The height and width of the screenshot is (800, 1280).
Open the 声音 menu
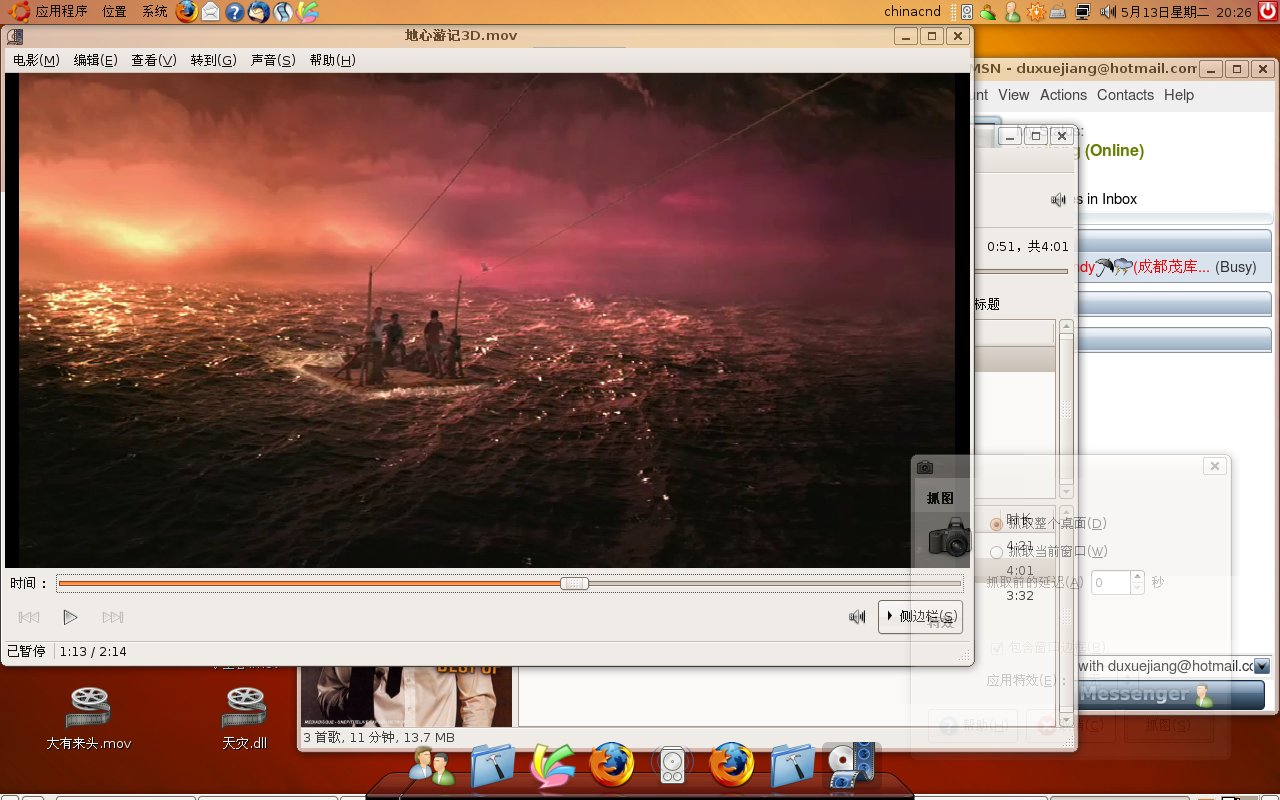click(273, 60)
